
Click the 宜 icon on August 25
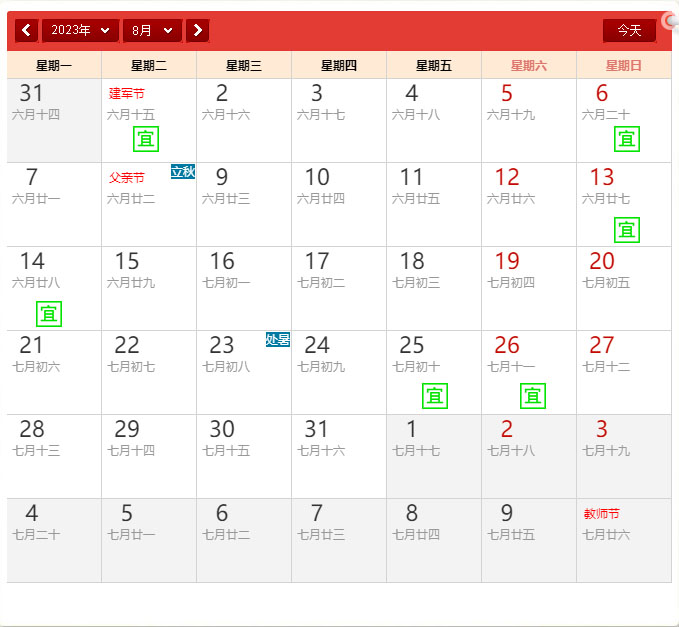click(x=435, y=396)
